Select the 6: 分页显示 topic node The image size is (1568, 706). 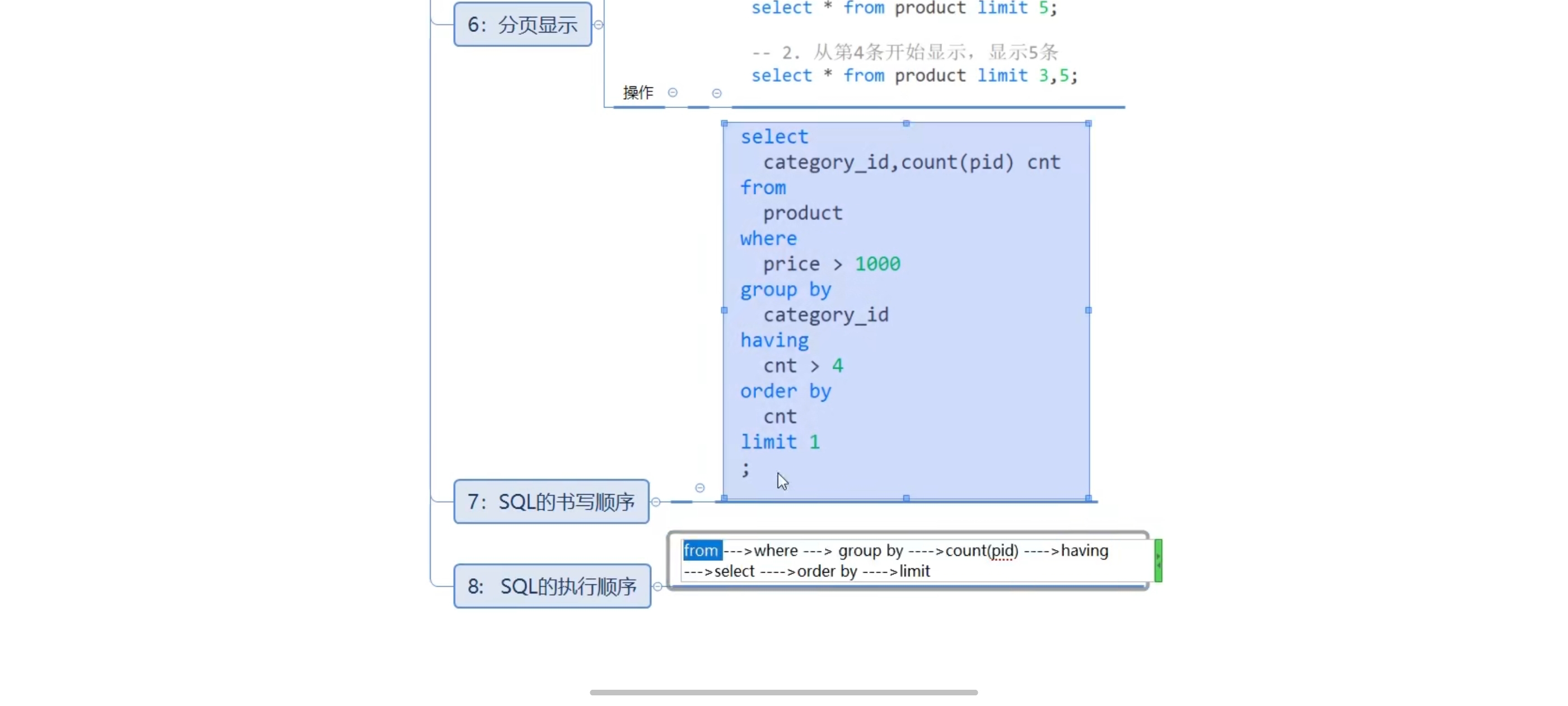point(522,24)
